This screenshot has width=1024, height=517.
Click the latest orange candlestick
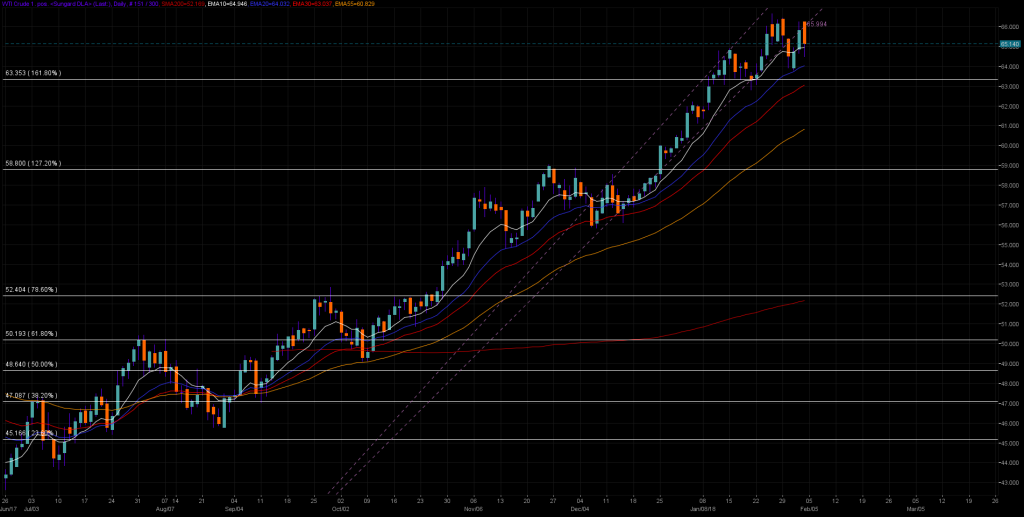pos(805,33)
